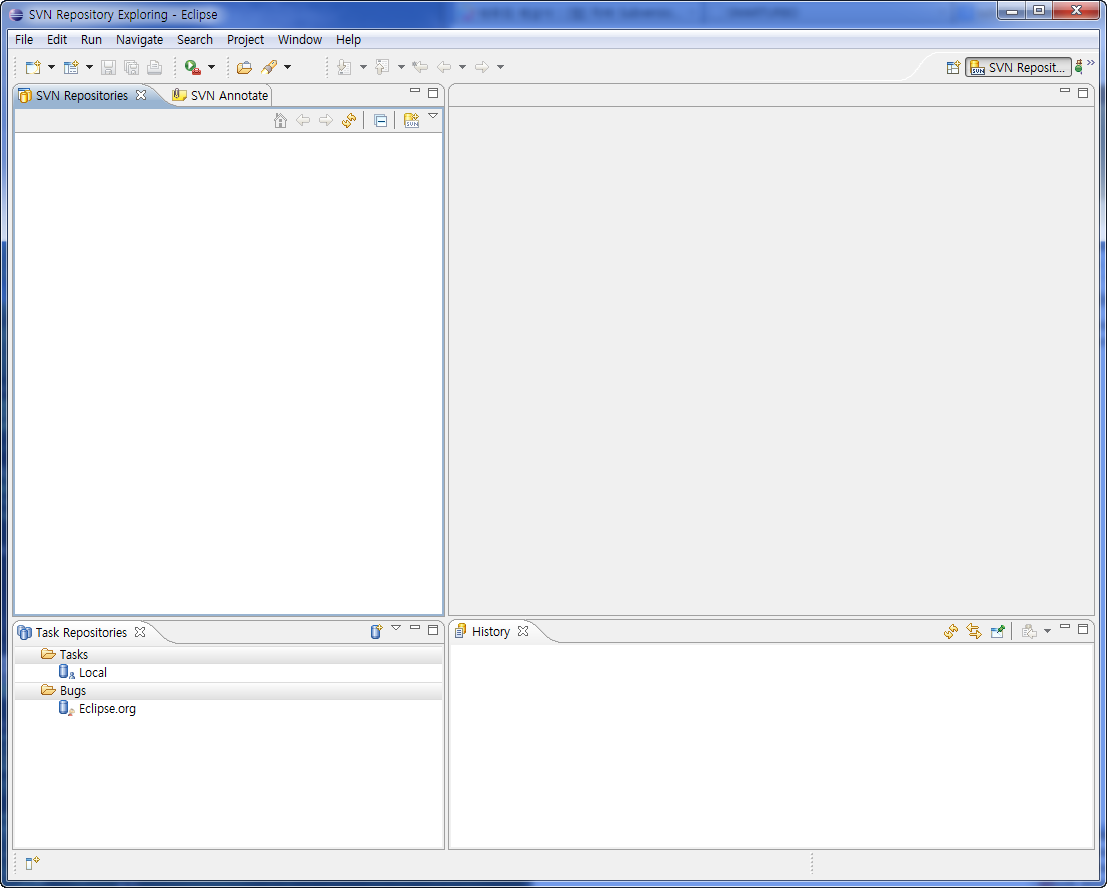The image size is (1107, 888).
Task: Click the Open Task folder icon
Action: tap(244, 68)
